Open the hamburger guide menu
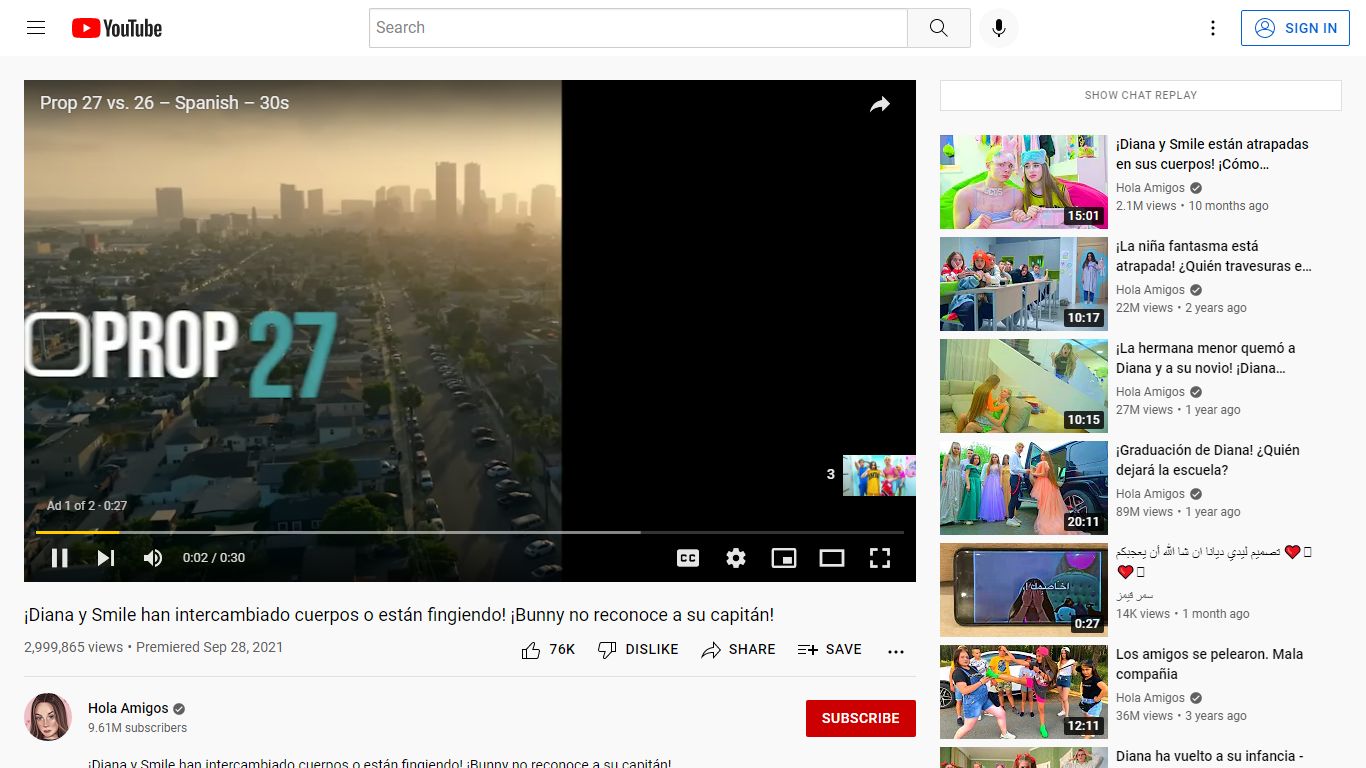 pos(36,28)
